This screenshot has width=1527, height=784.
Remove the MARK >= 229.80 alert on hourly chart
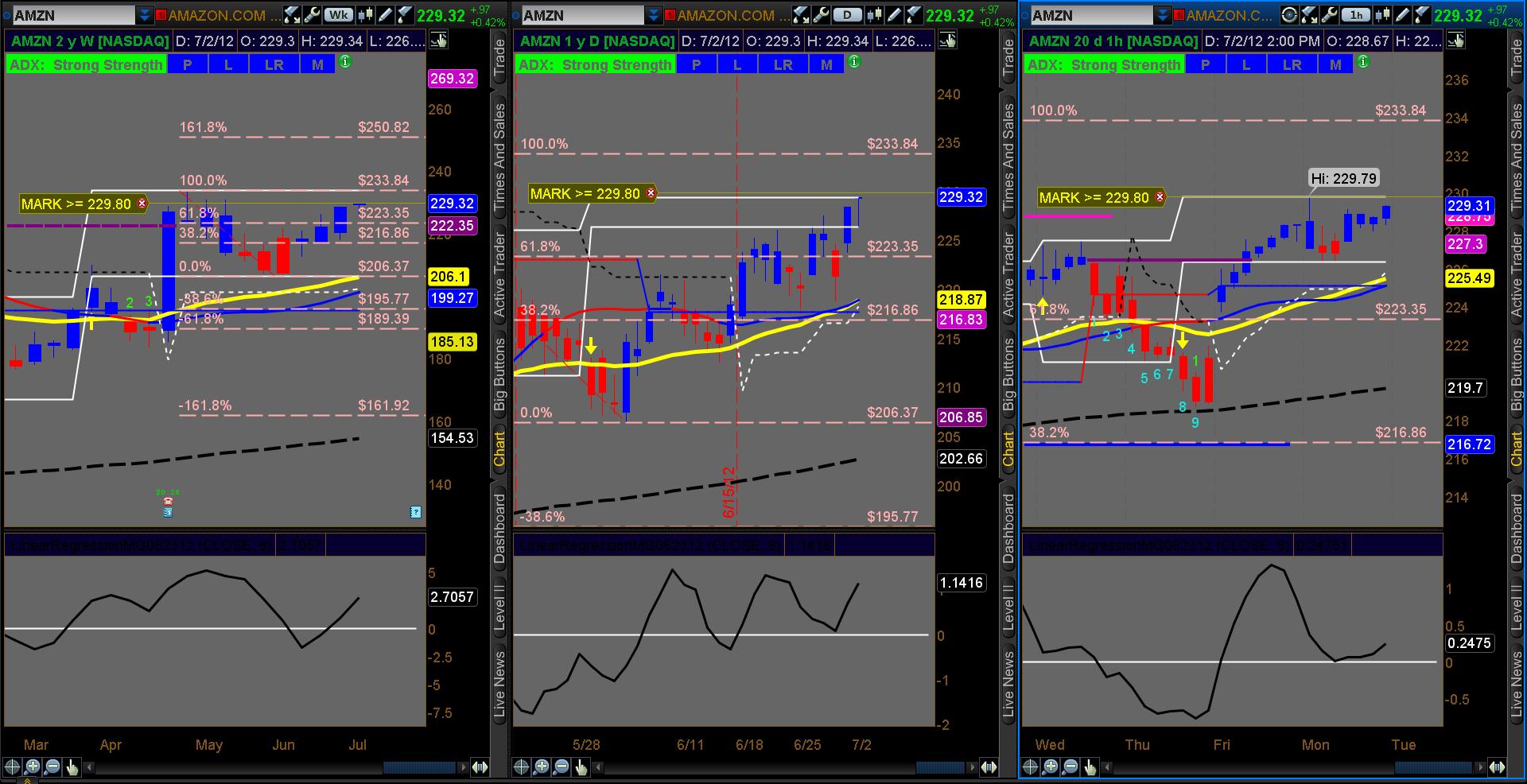1160,197
